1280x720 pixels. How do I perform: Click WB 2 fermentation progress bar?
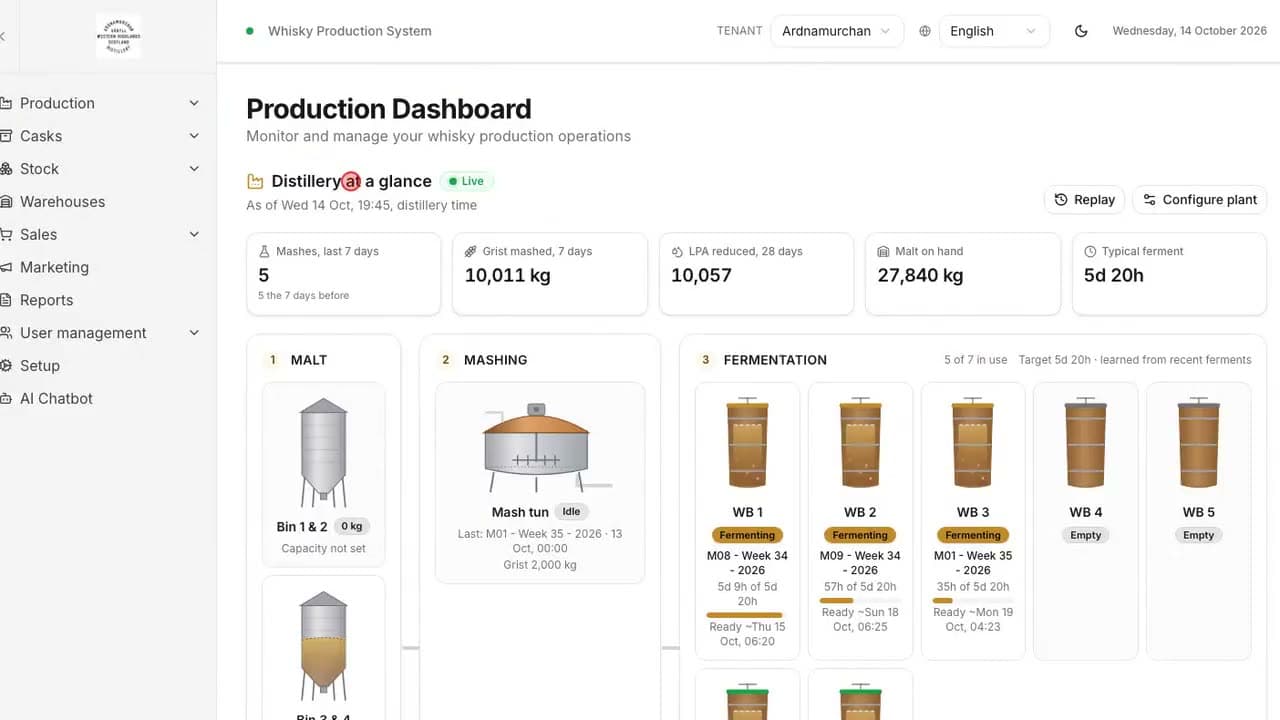tap(860, 600)
